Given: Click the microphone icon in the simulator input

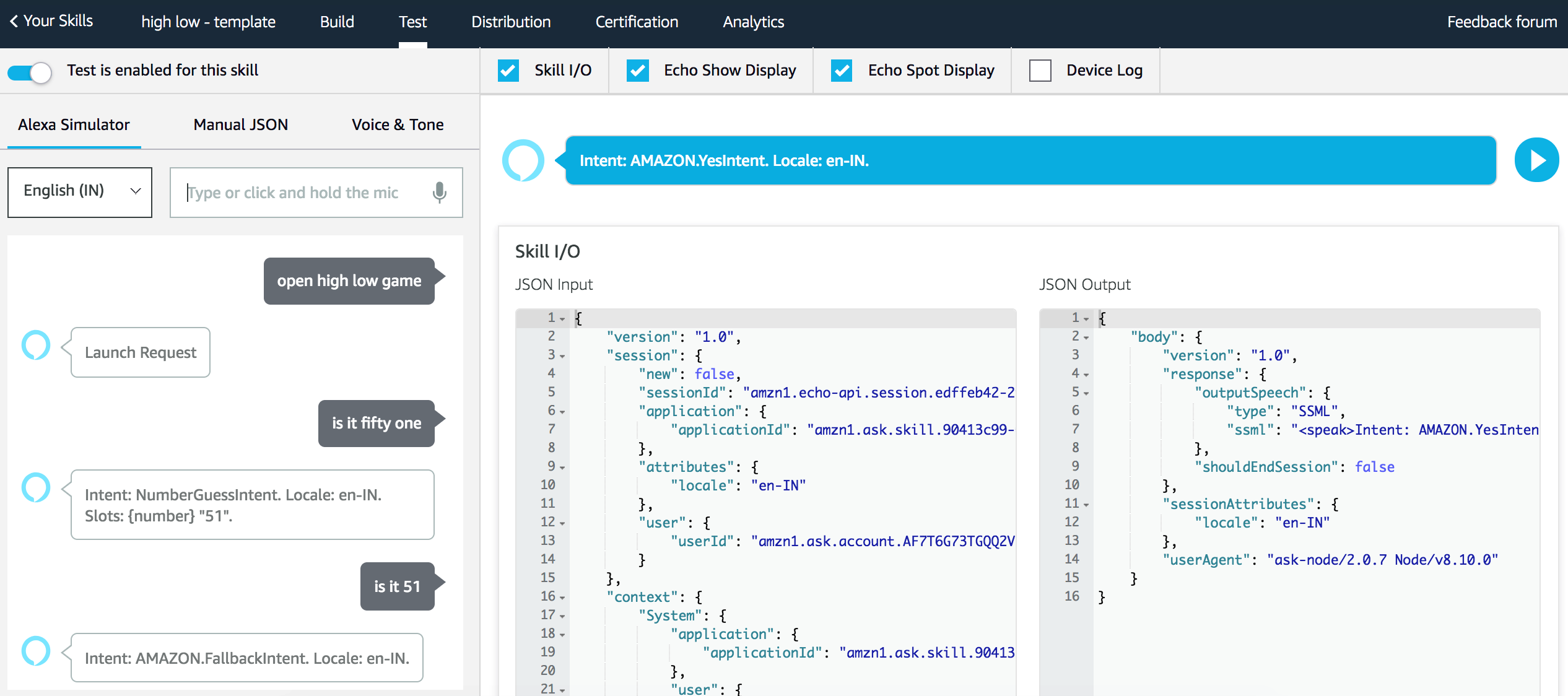Looking at the screenshot, I should 440,193.
